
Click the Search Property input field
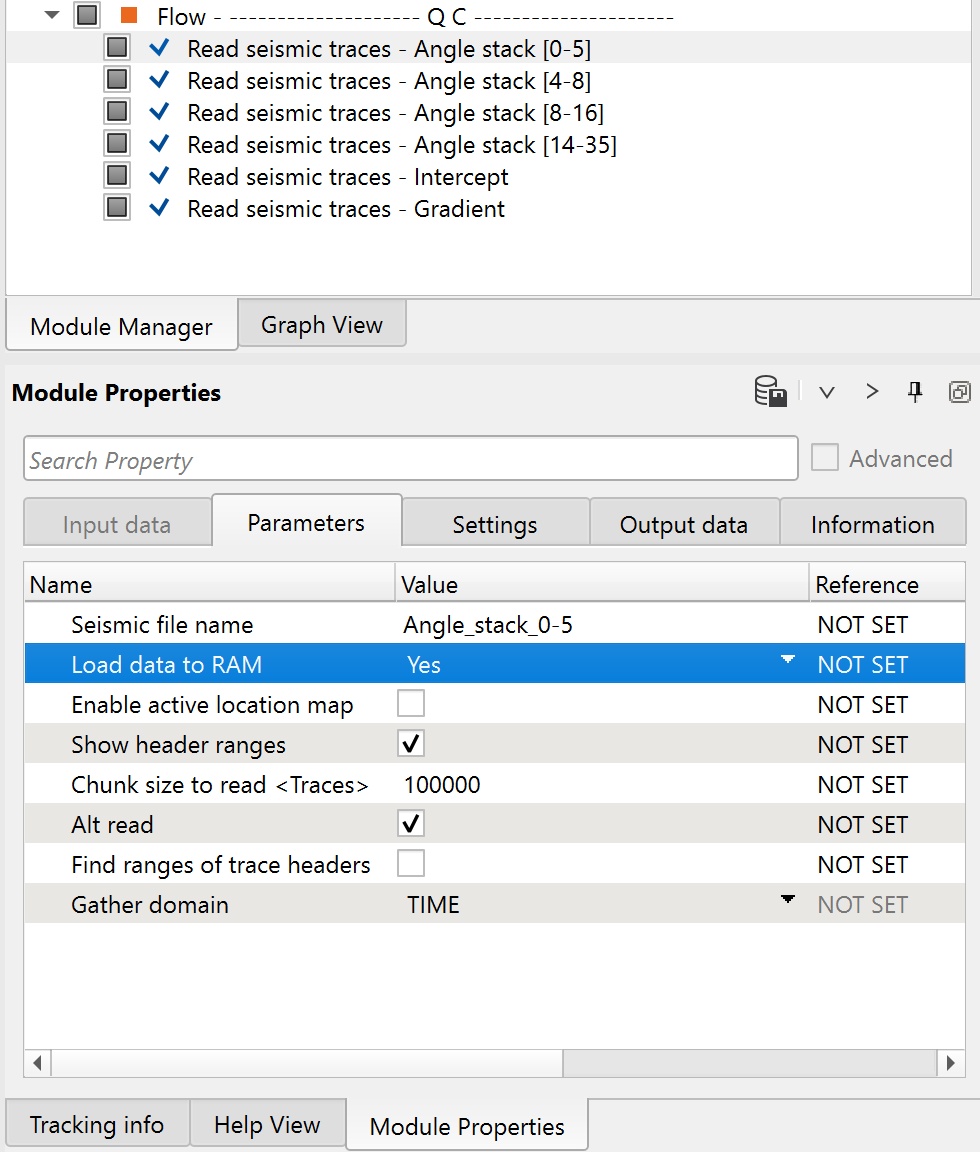pos(410,460)
